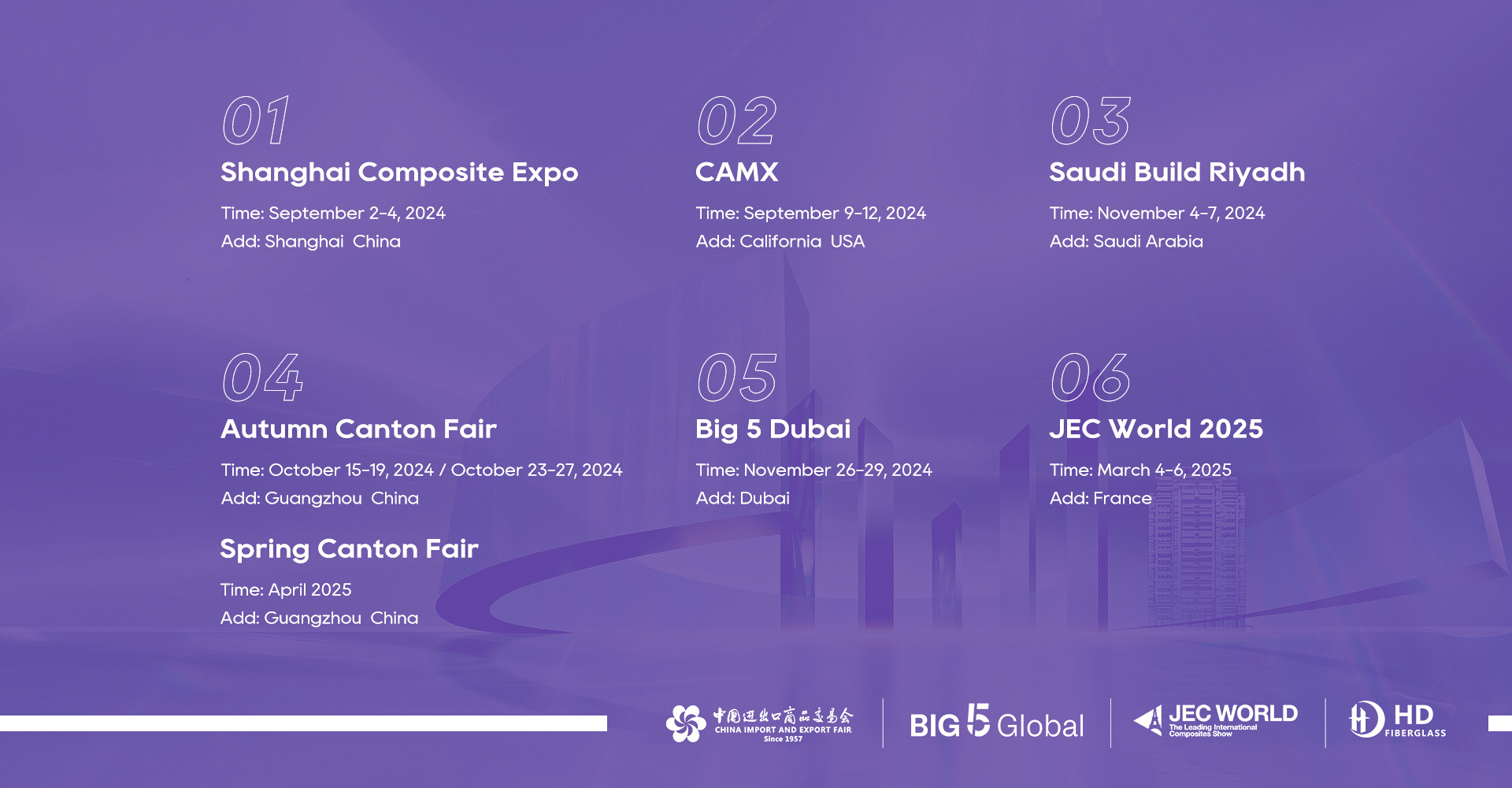
Task: Select the outlined number 05
Action: point(737,377)
